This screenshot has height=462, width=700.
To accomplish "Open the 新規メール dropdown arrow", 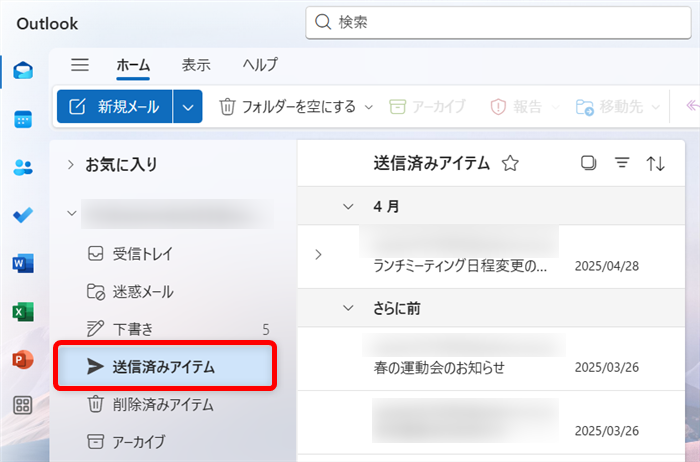I will tap(188, 107).
